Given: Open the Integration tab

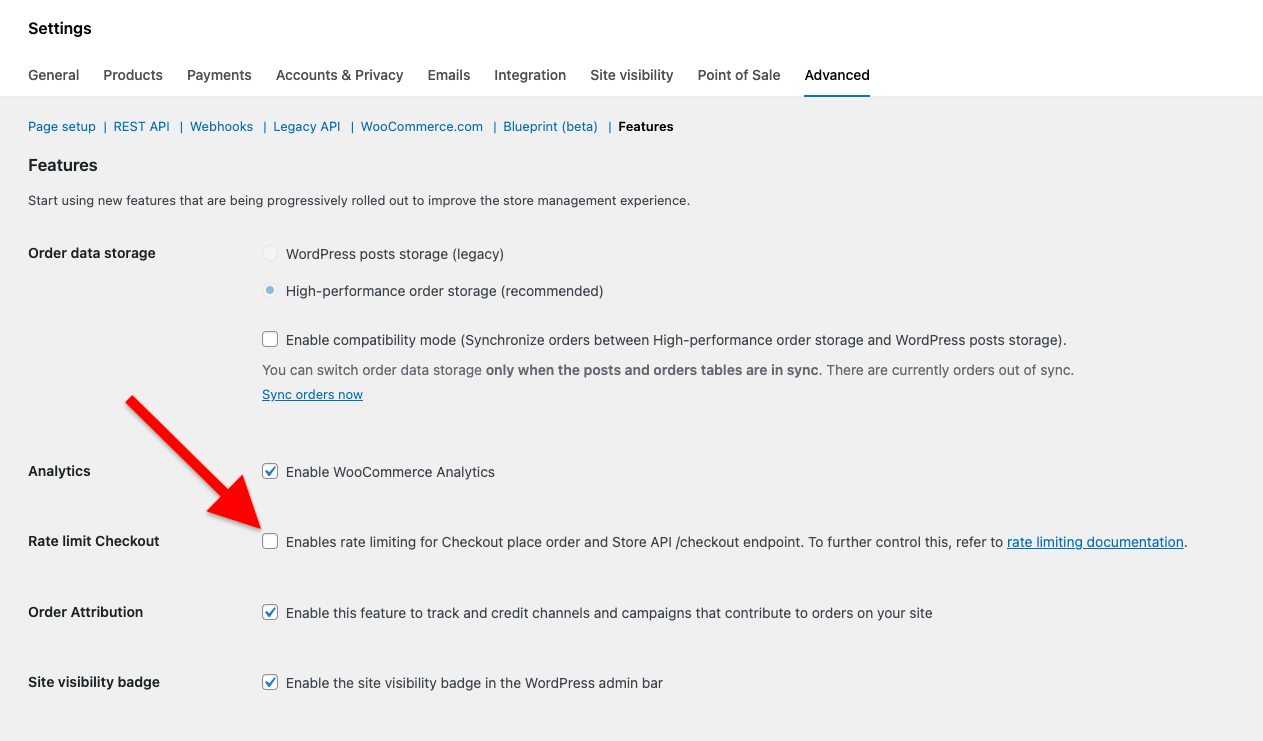Looking at the screenshot, I should (x=530, y=75).
